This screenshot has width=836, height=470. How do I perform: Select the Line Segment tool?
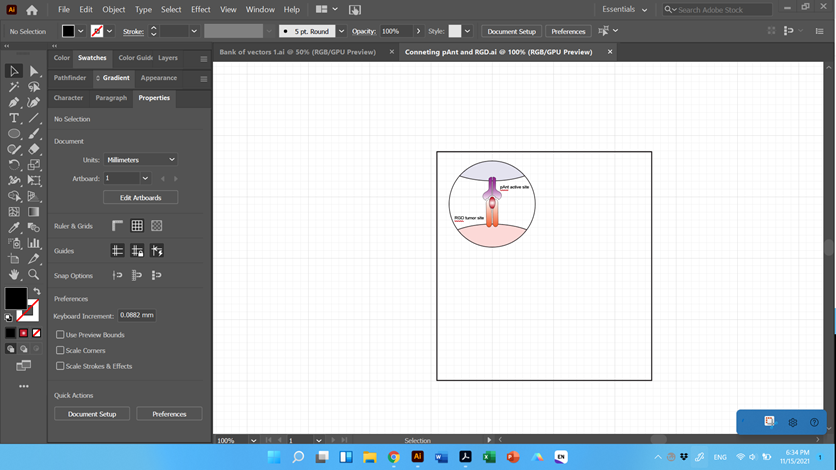34,118
